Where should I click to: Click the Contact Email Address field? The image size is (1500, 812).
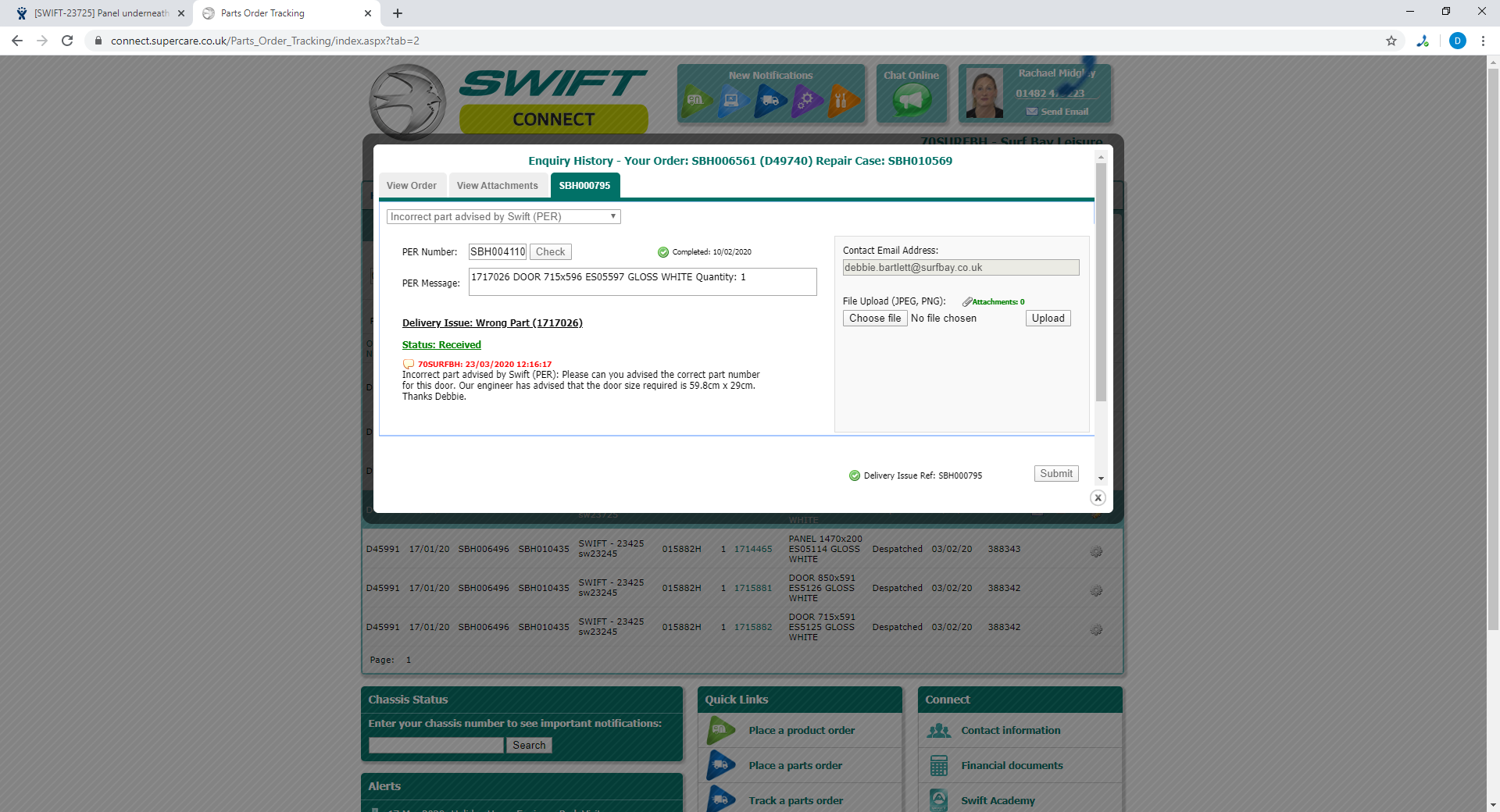961,268
